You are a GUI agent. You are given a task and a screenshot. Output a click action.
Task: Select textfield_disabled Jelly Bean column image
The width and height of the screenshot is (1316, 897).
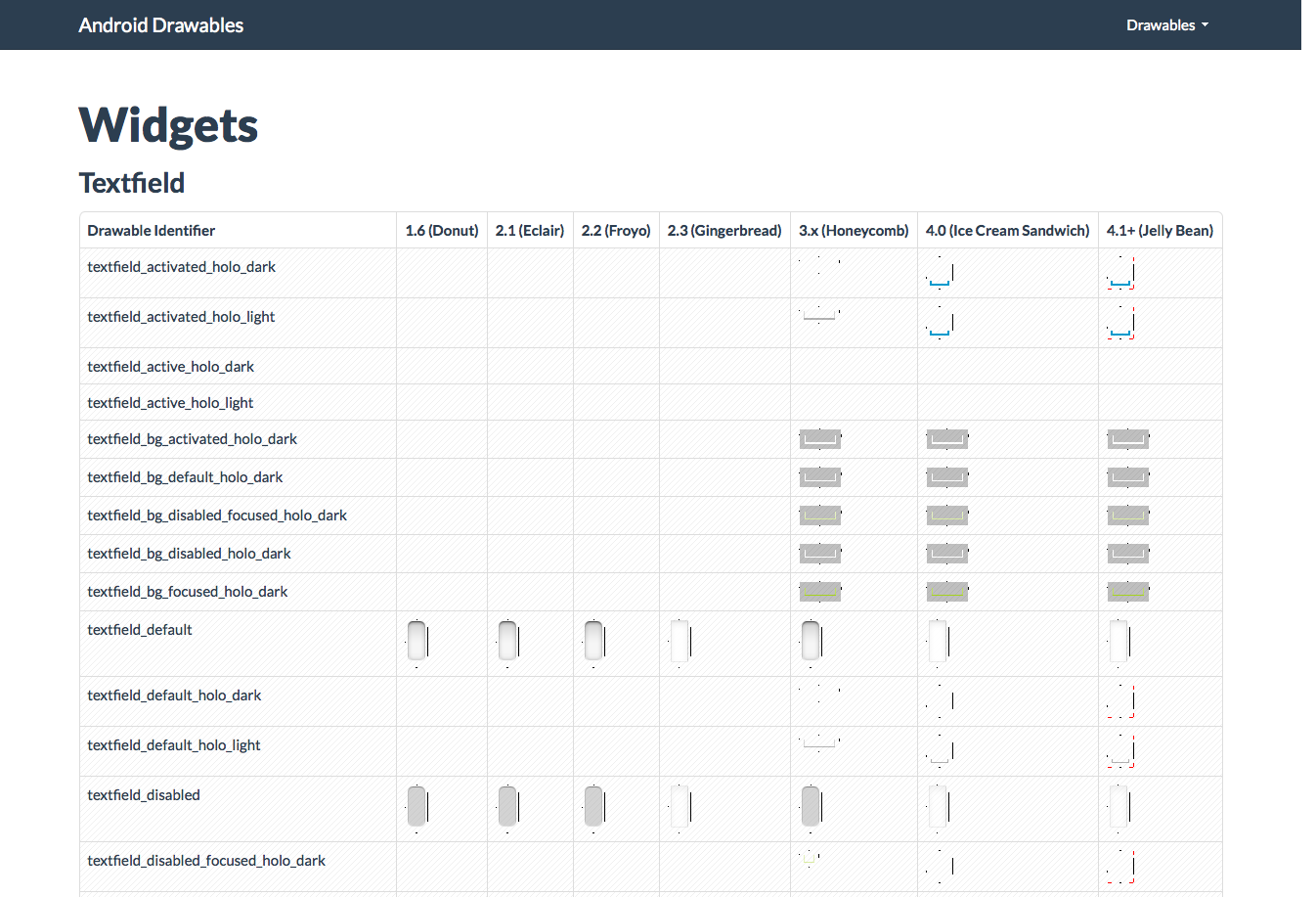(x=1119, y=807)
